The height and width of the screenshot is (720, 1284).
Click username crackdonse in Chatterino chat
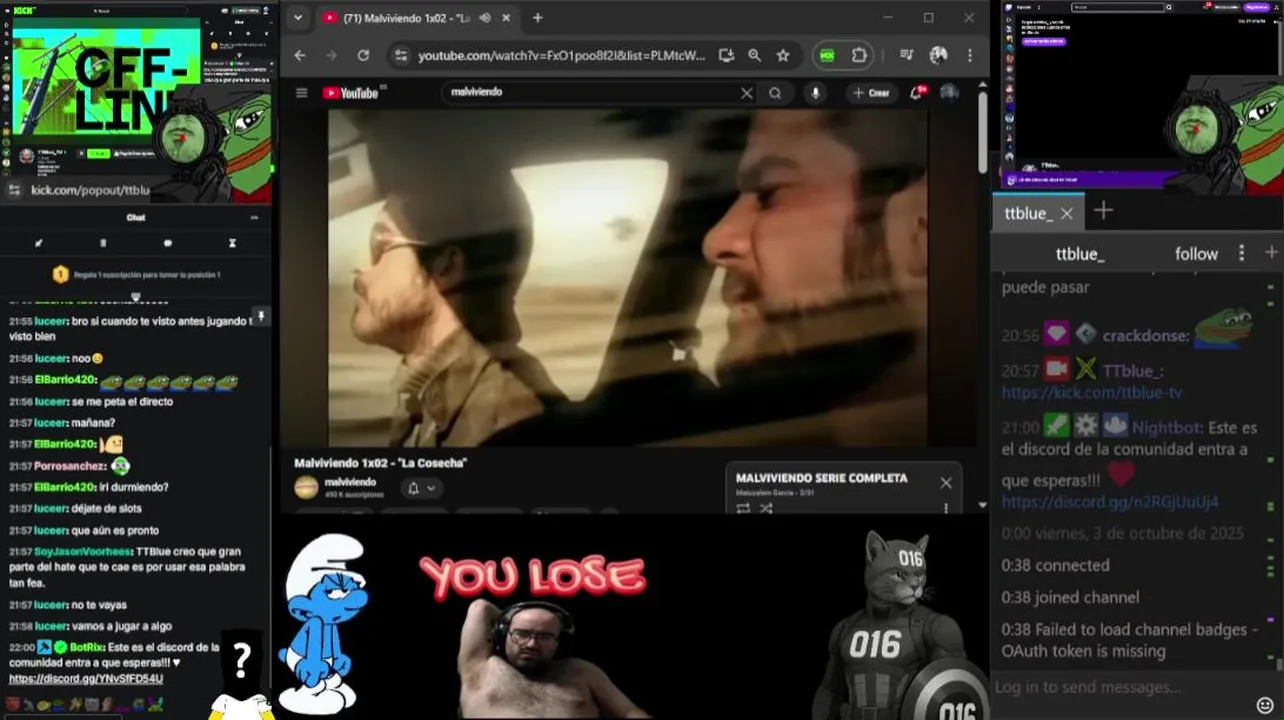(1145, 336)
